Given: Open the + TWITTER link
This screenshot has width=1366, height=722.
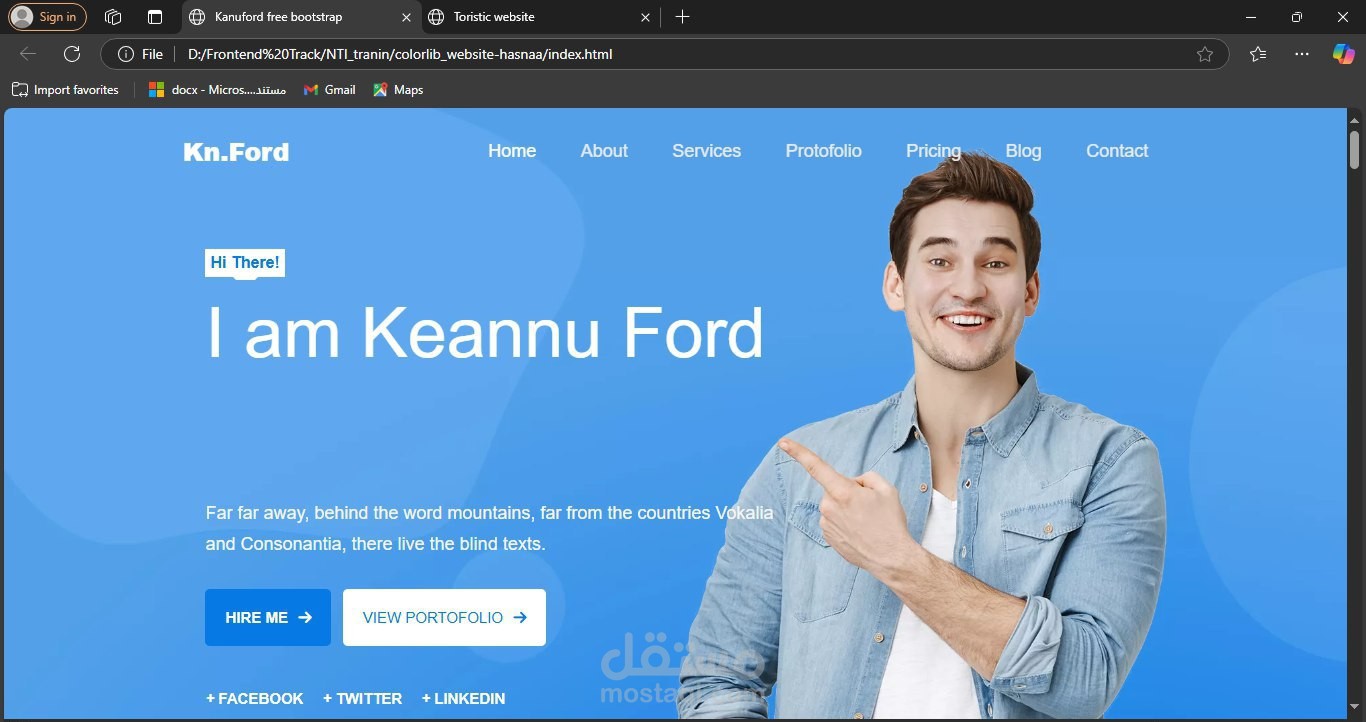Looking at the screenshot, I should [x=363, y=699].
